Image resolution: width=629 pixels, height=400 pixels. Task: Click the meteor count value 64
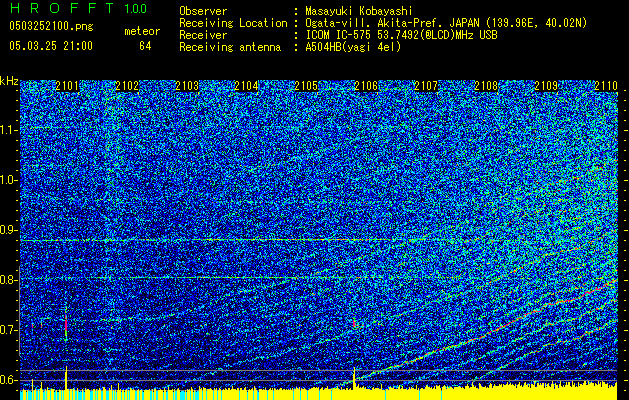pos(145,46)
